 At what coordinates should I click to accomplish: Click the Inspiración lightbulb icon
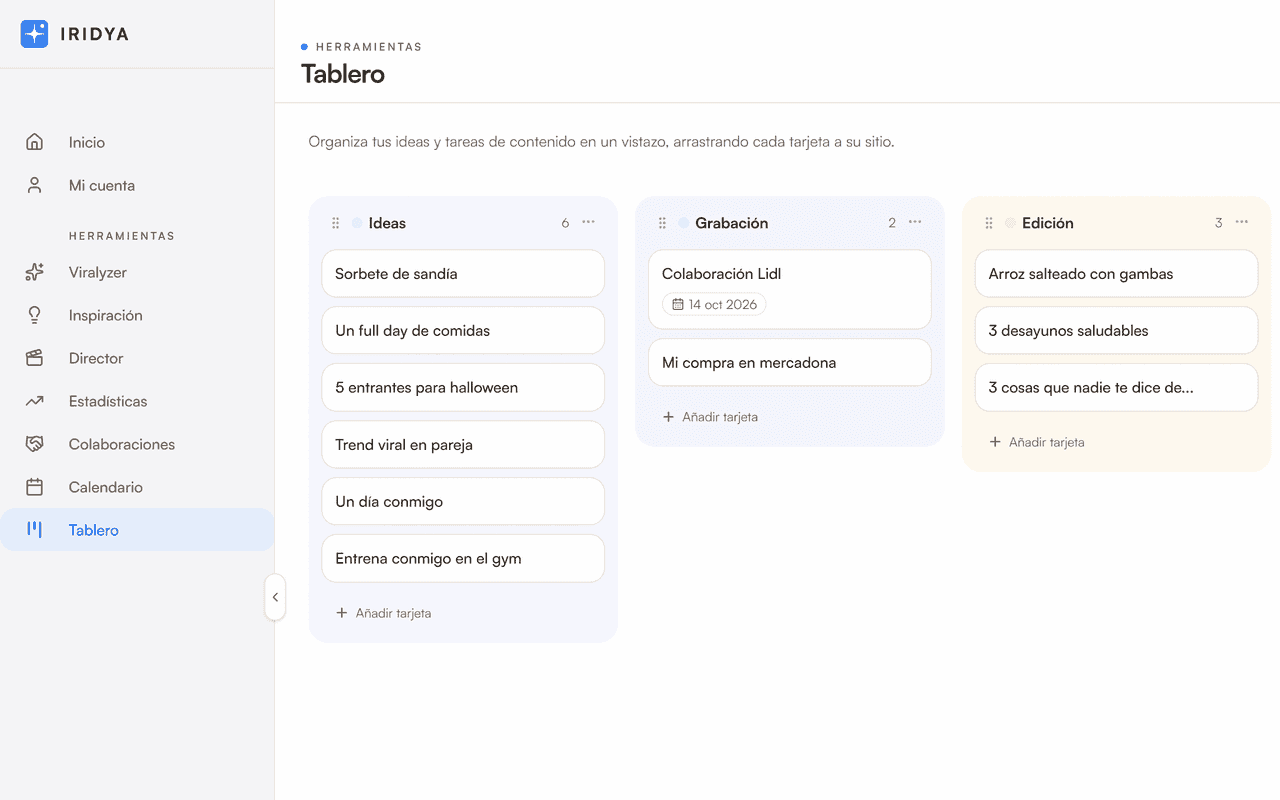(35, 315)
